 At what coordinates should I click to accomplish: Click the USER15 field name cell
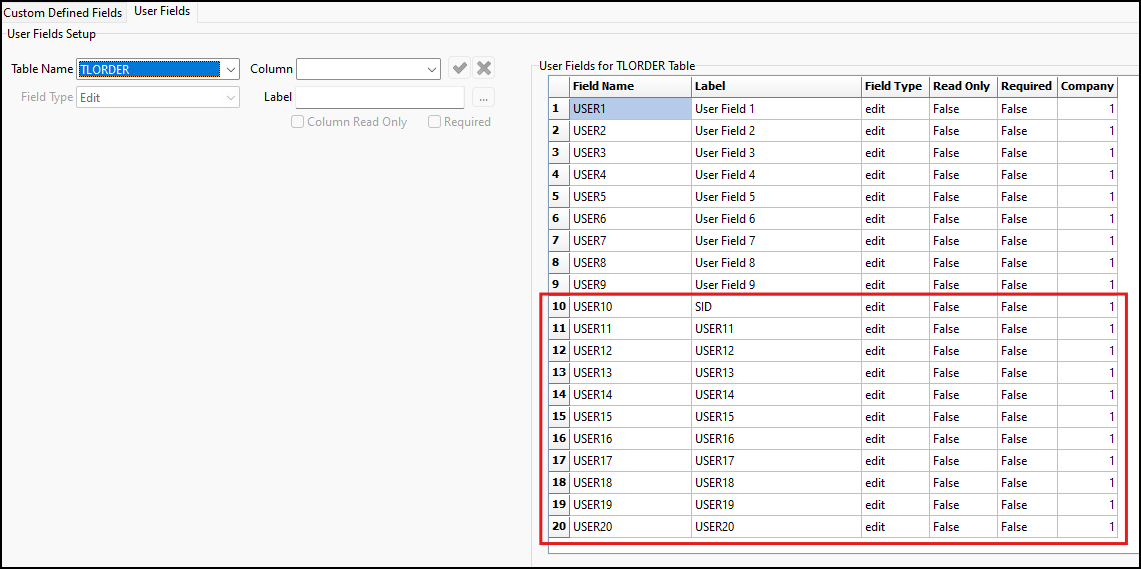629,417
